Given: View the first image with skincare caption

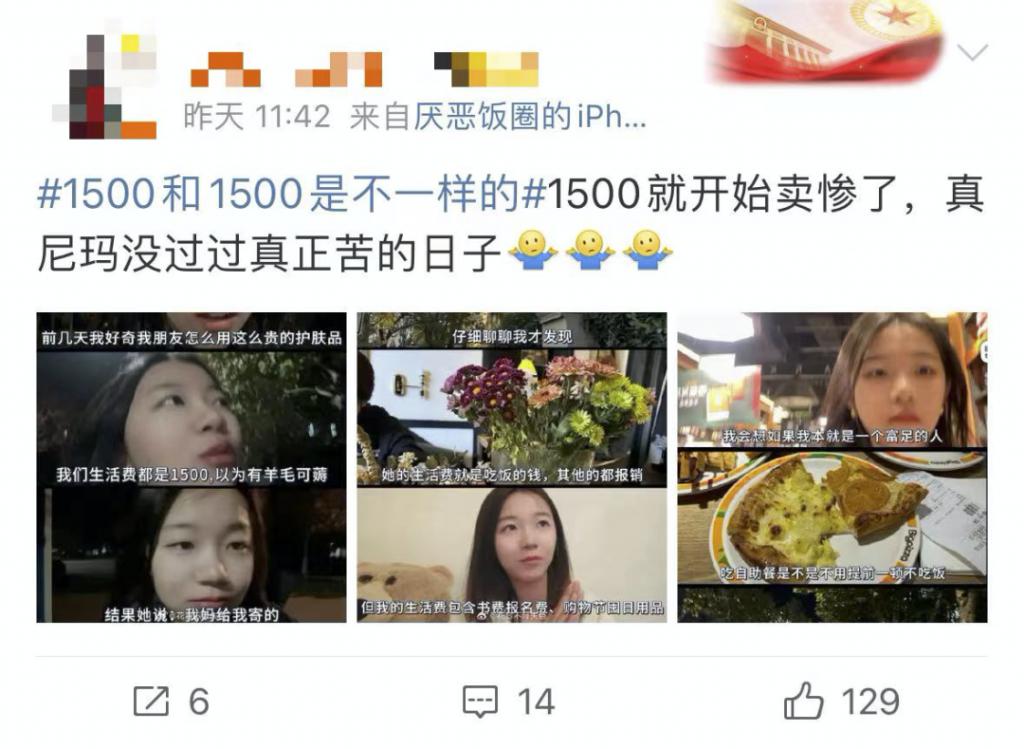Looking at the screenshot, I should (x=191, y=468).
